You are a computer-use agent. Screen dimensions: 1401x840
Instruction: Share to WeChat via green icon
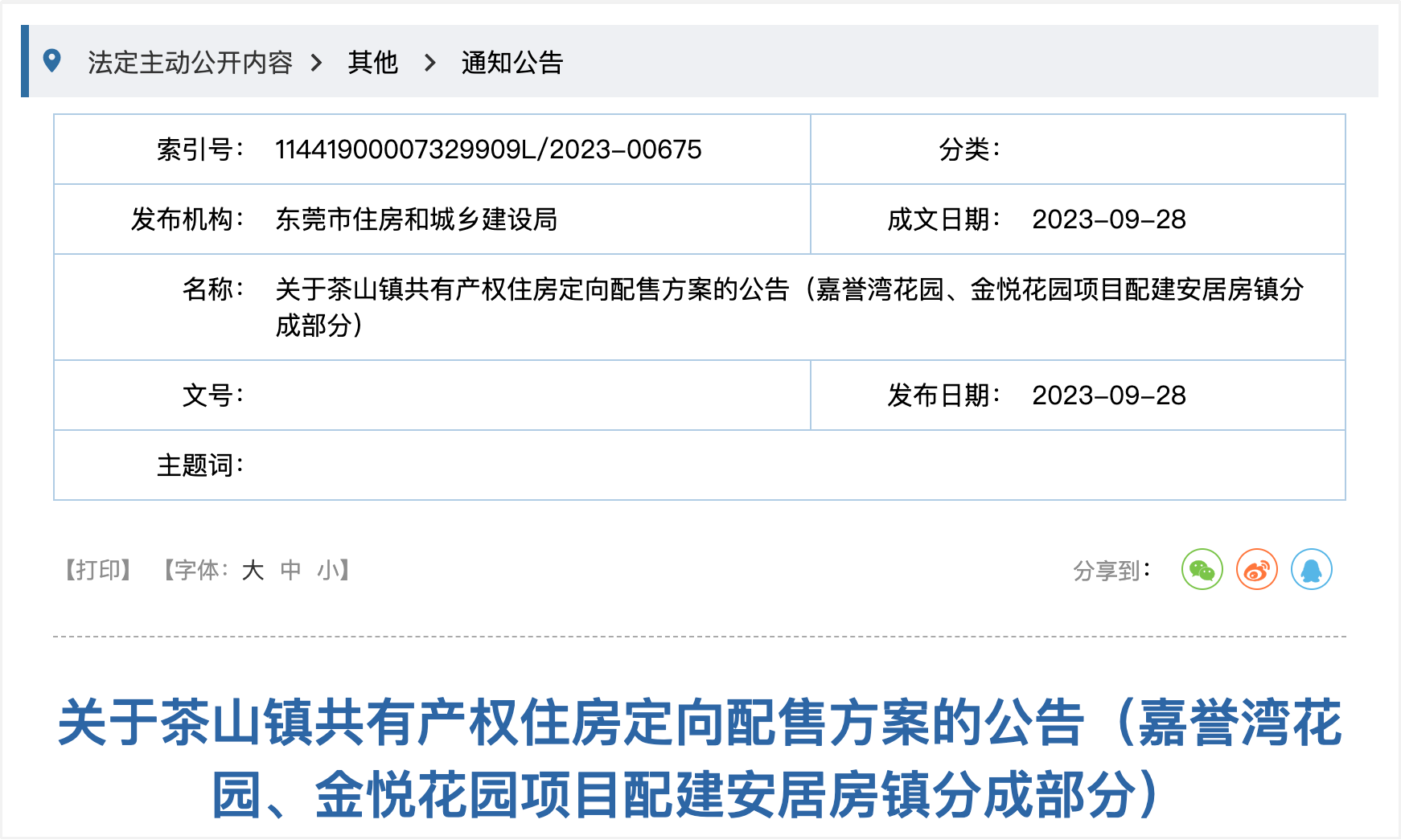pos(1202,570)
